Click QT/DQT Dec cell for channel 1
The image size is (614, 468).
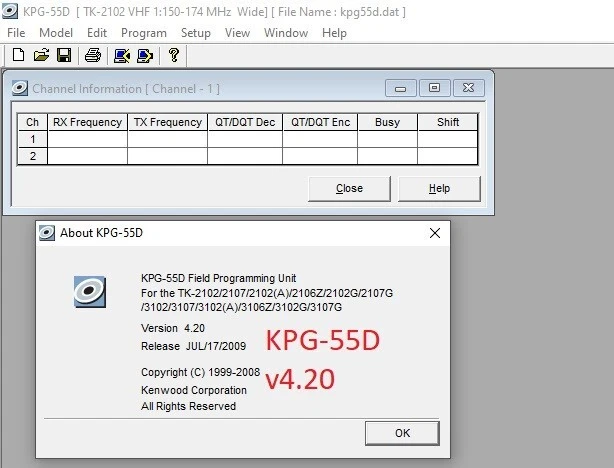[x=245, y=139]
